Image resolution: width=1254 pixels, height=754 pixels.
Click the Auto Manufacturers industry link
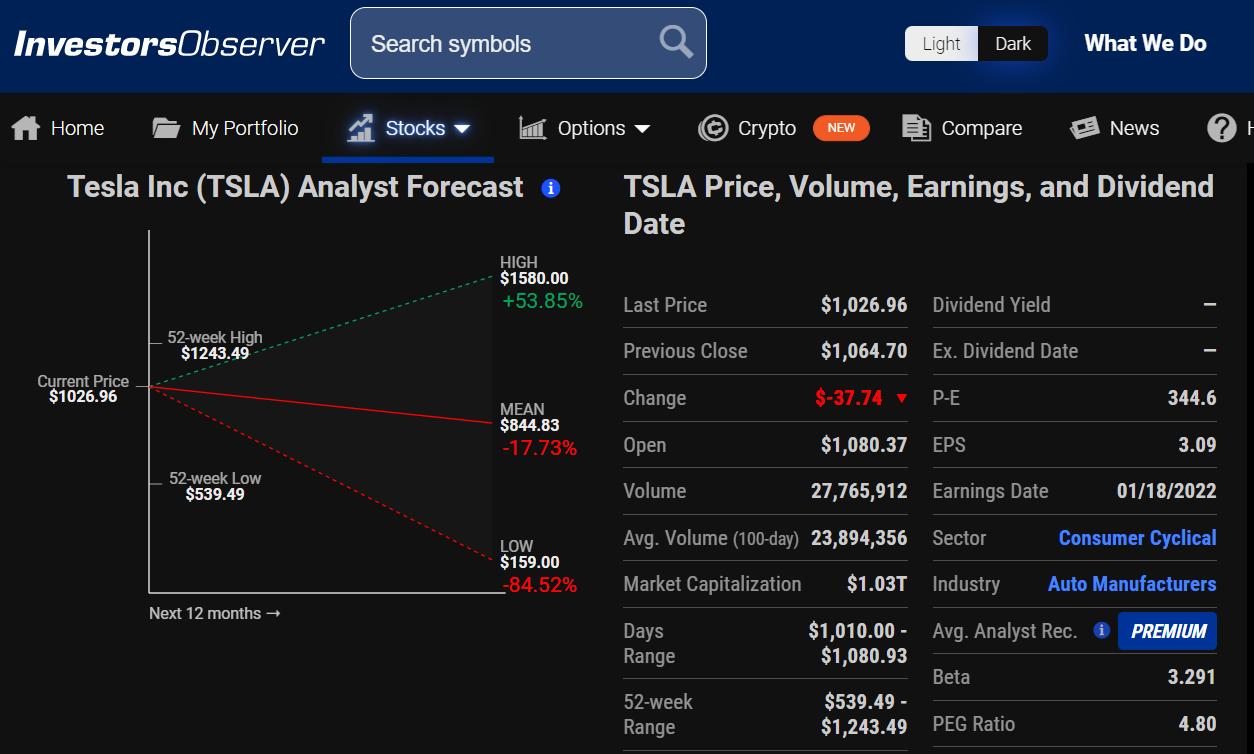pos(1132,584)
